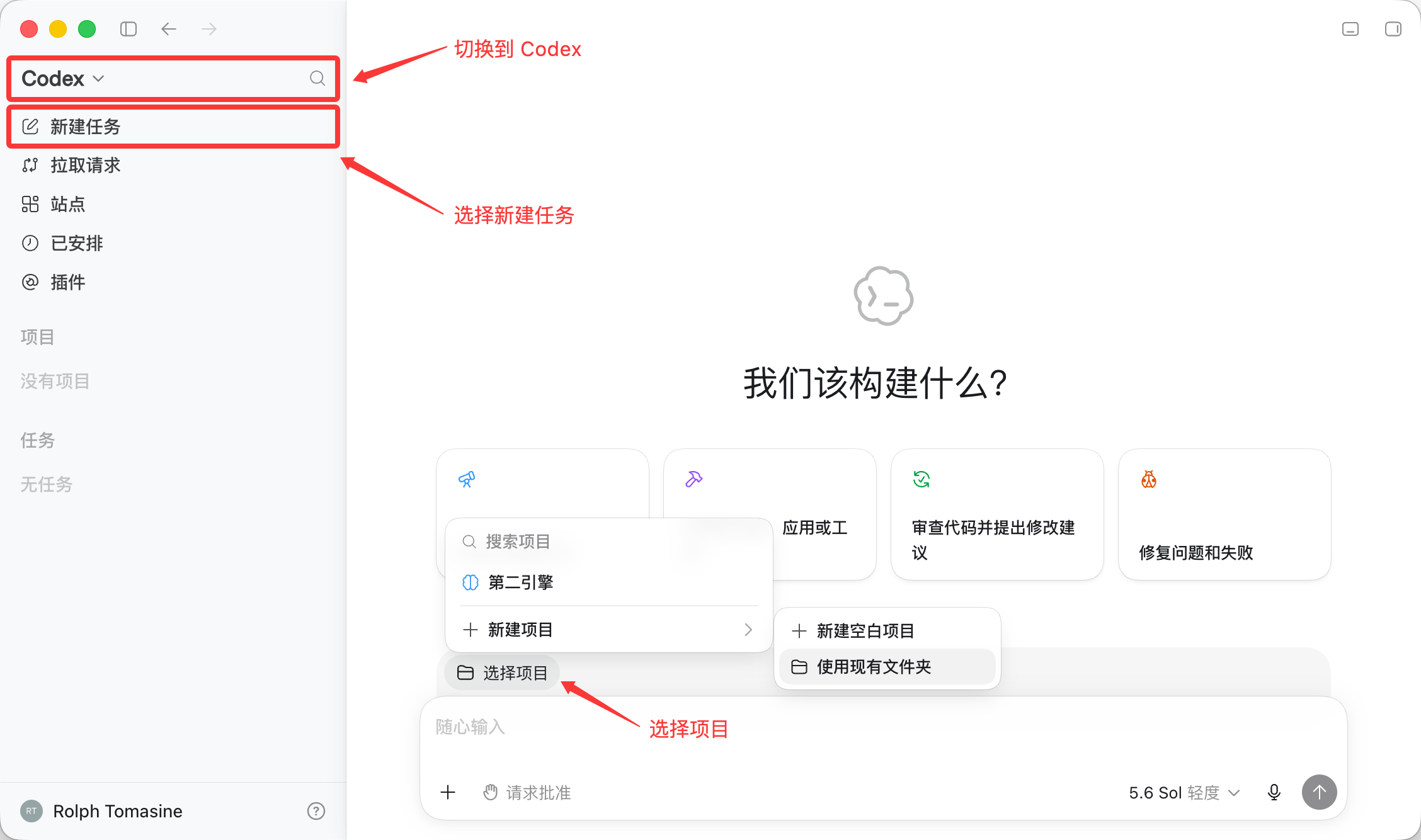This screenshot has height=840, width=1421.
Task: Expand the Codex switcher dropdown
Action: (x=62, y=78)
